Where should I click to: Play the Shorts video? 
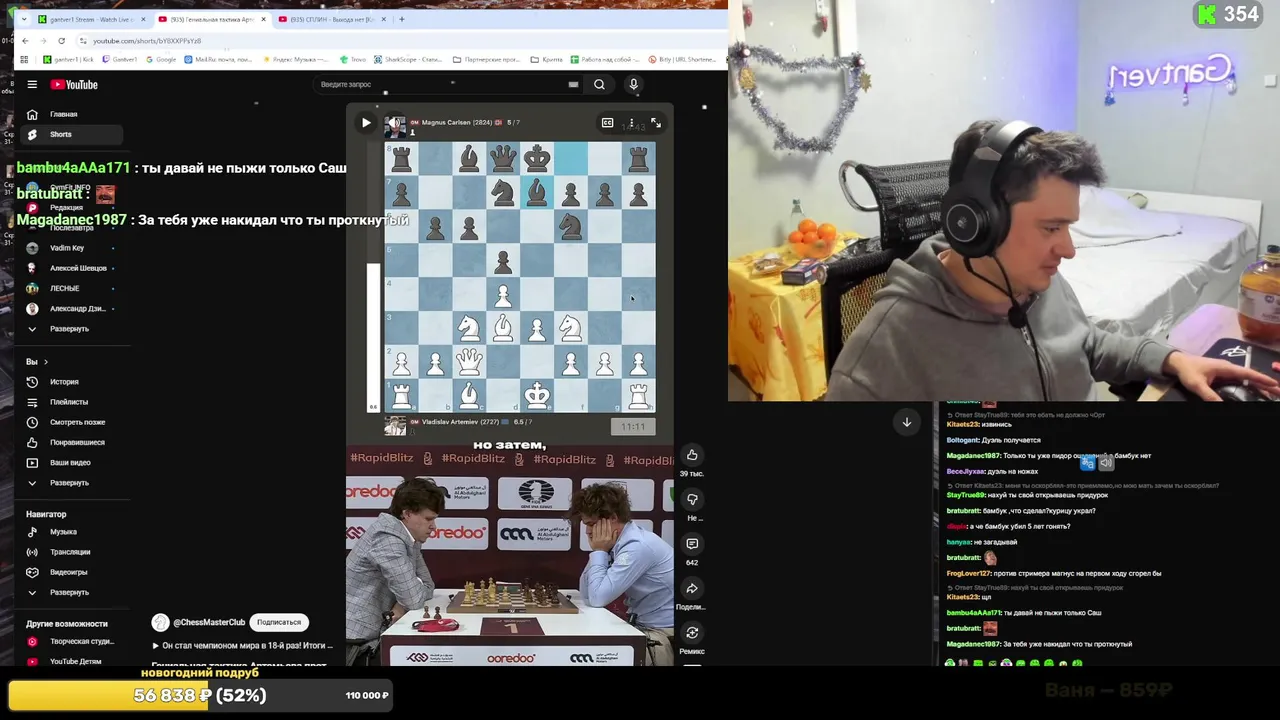click(366, 123)
